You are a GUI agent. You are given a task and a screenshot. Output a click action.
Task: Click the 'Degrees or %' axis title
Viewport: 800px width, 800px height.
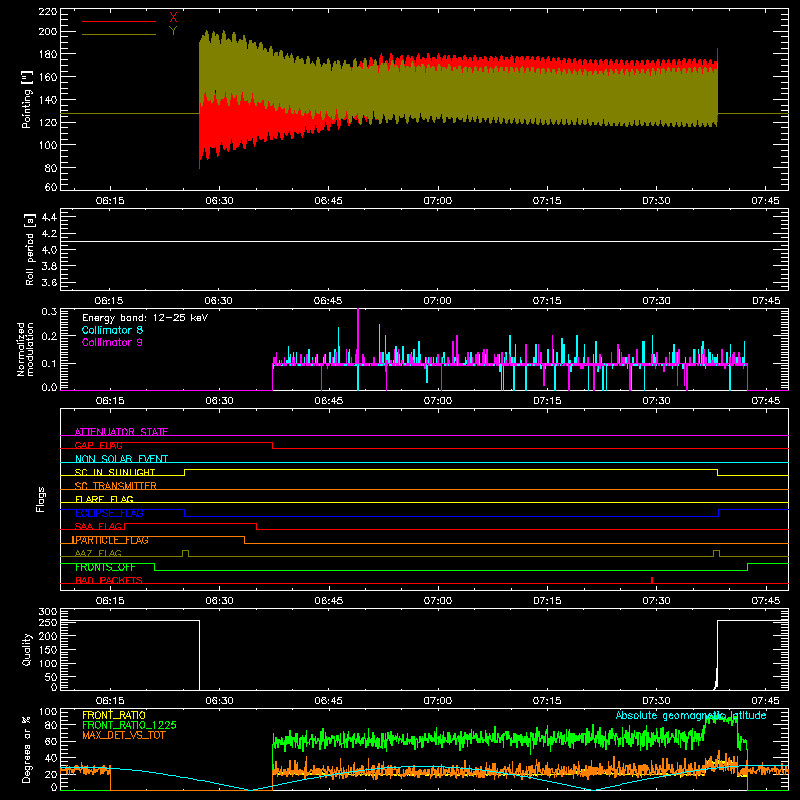(26, 749)
